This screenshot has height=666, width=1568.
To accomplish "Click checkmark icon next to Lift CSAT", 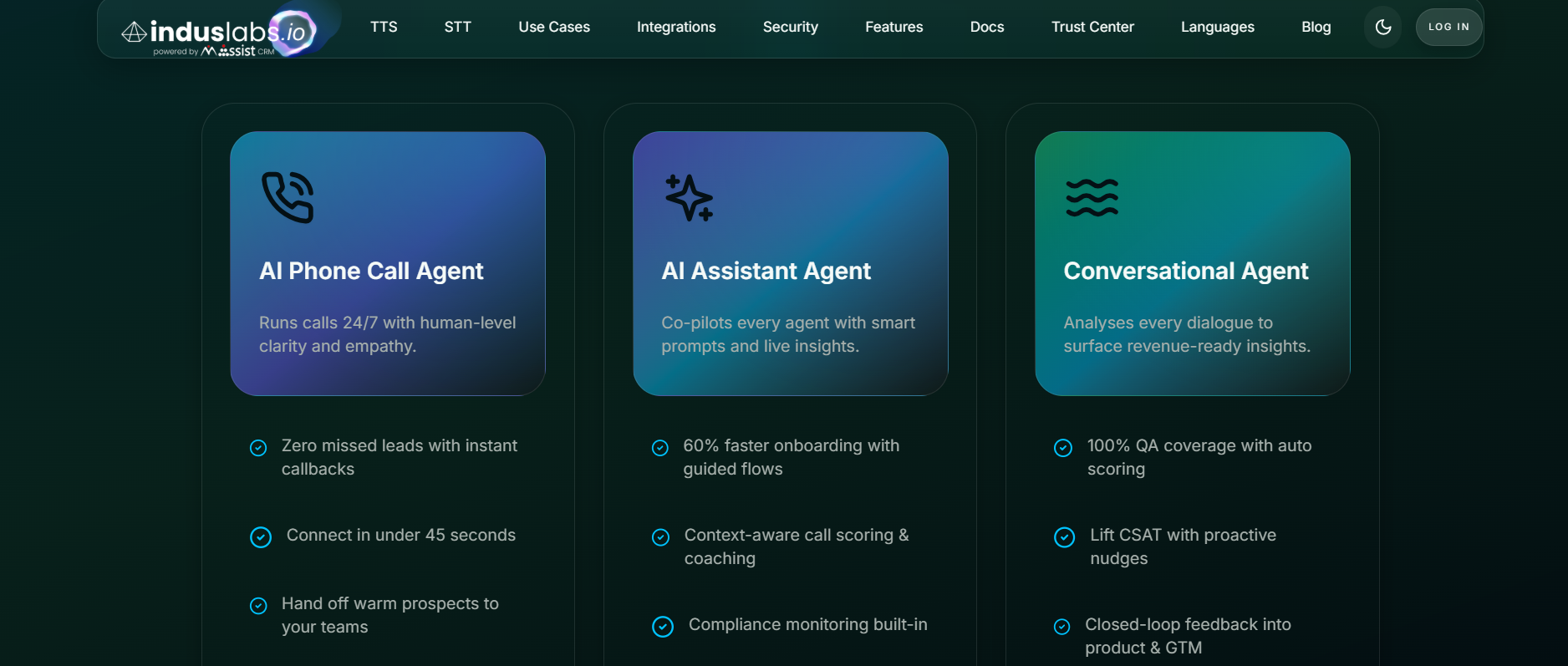I will (1064, 537).
